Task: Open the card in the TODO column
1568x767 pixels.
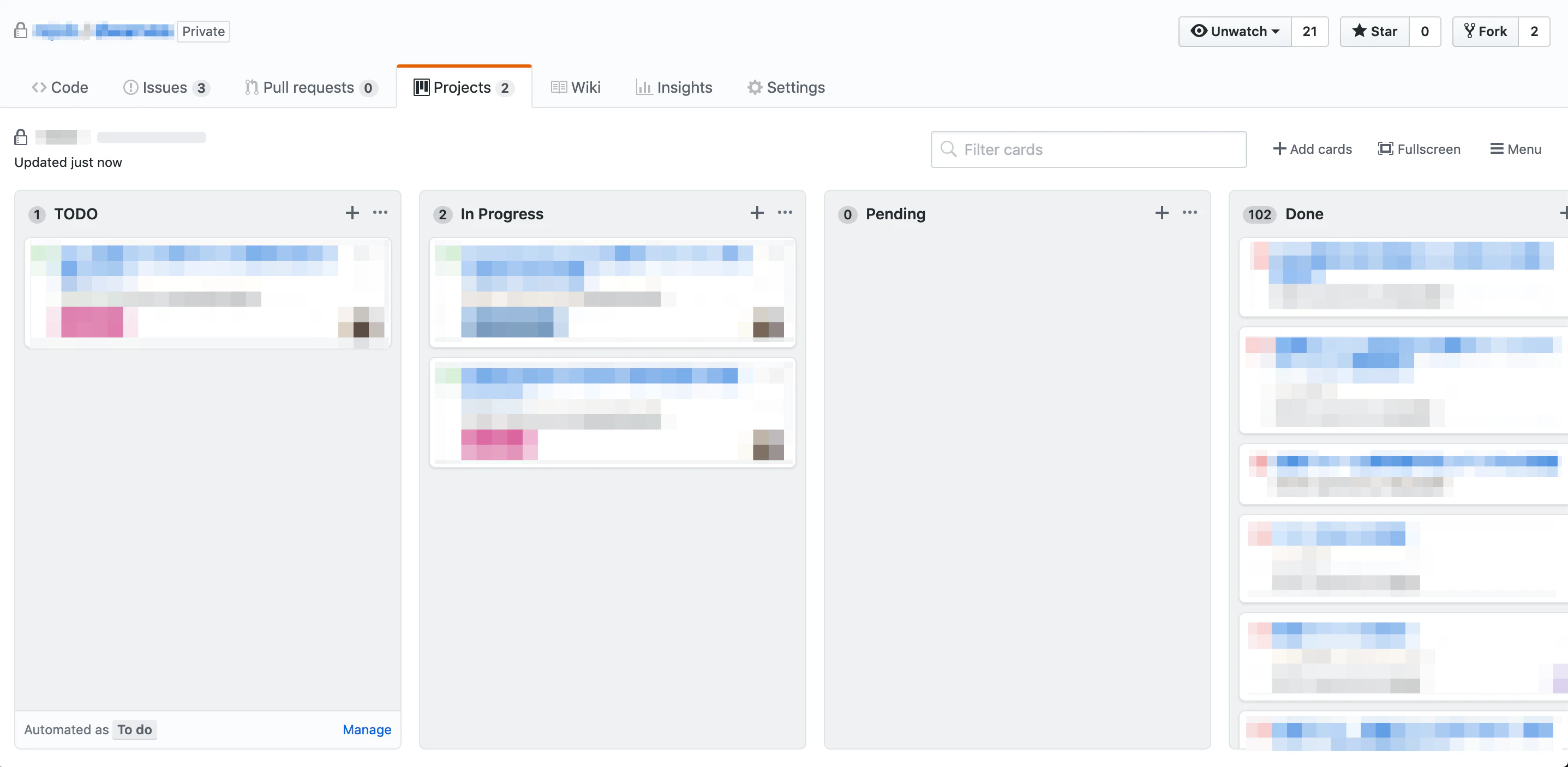Action: click(x=207, y=293)
